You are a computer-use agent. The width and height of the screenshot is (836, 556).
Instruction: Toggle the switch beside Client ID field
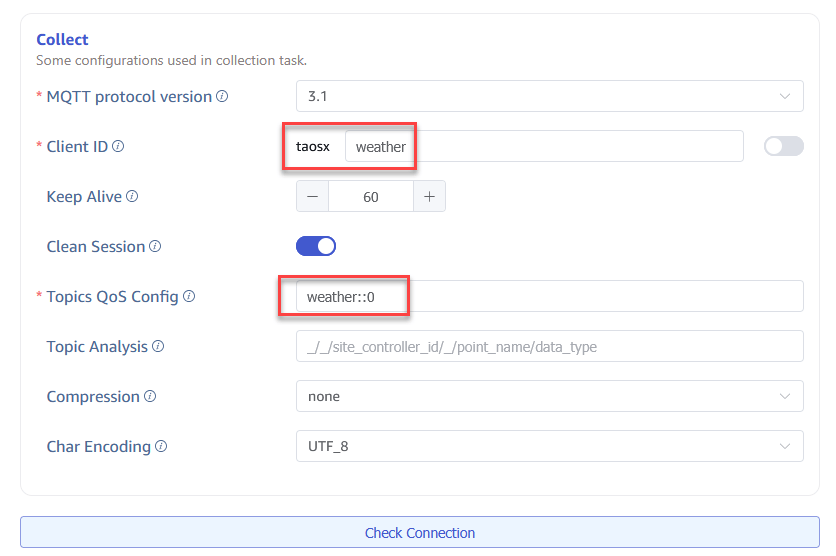[783, 146]
